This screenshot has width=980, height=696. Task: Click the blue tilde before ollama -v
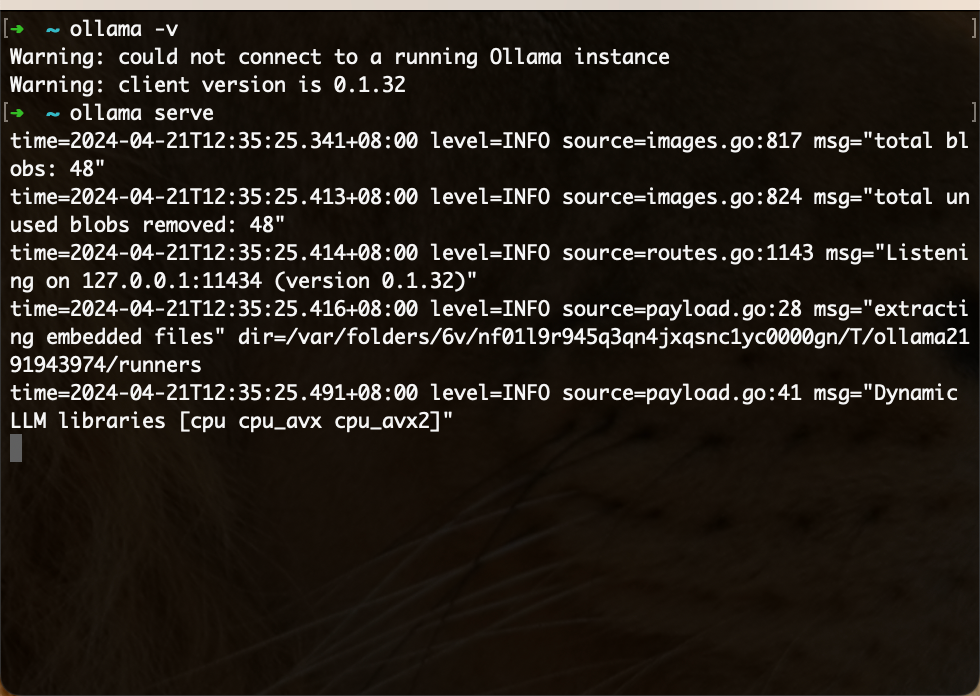pyautogui.click(x=53, y=30)
